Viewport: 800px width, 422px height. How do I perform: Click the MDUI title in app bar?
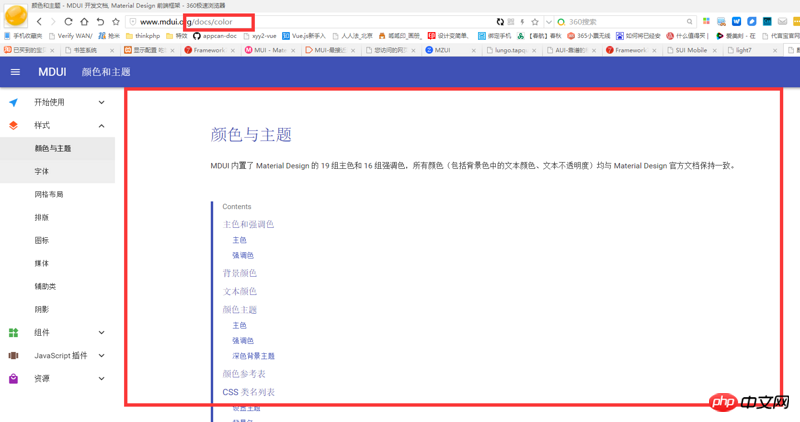click(52, 72)
